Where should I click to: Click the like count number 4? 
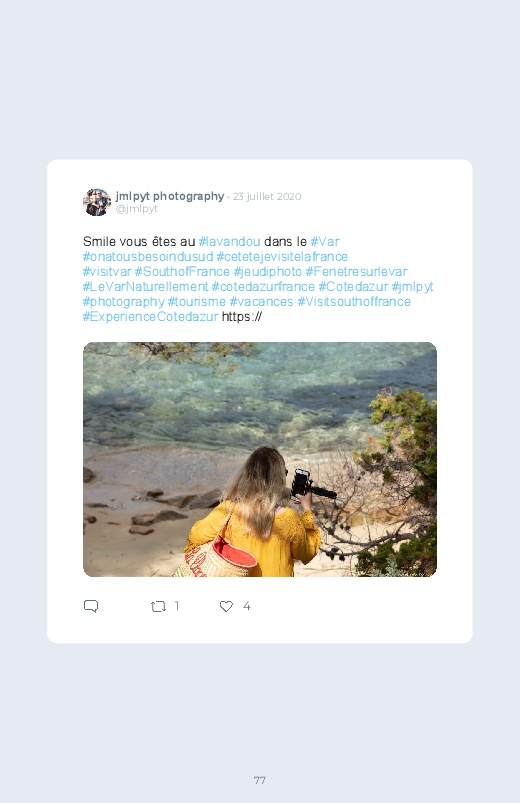tap(246, 606)
